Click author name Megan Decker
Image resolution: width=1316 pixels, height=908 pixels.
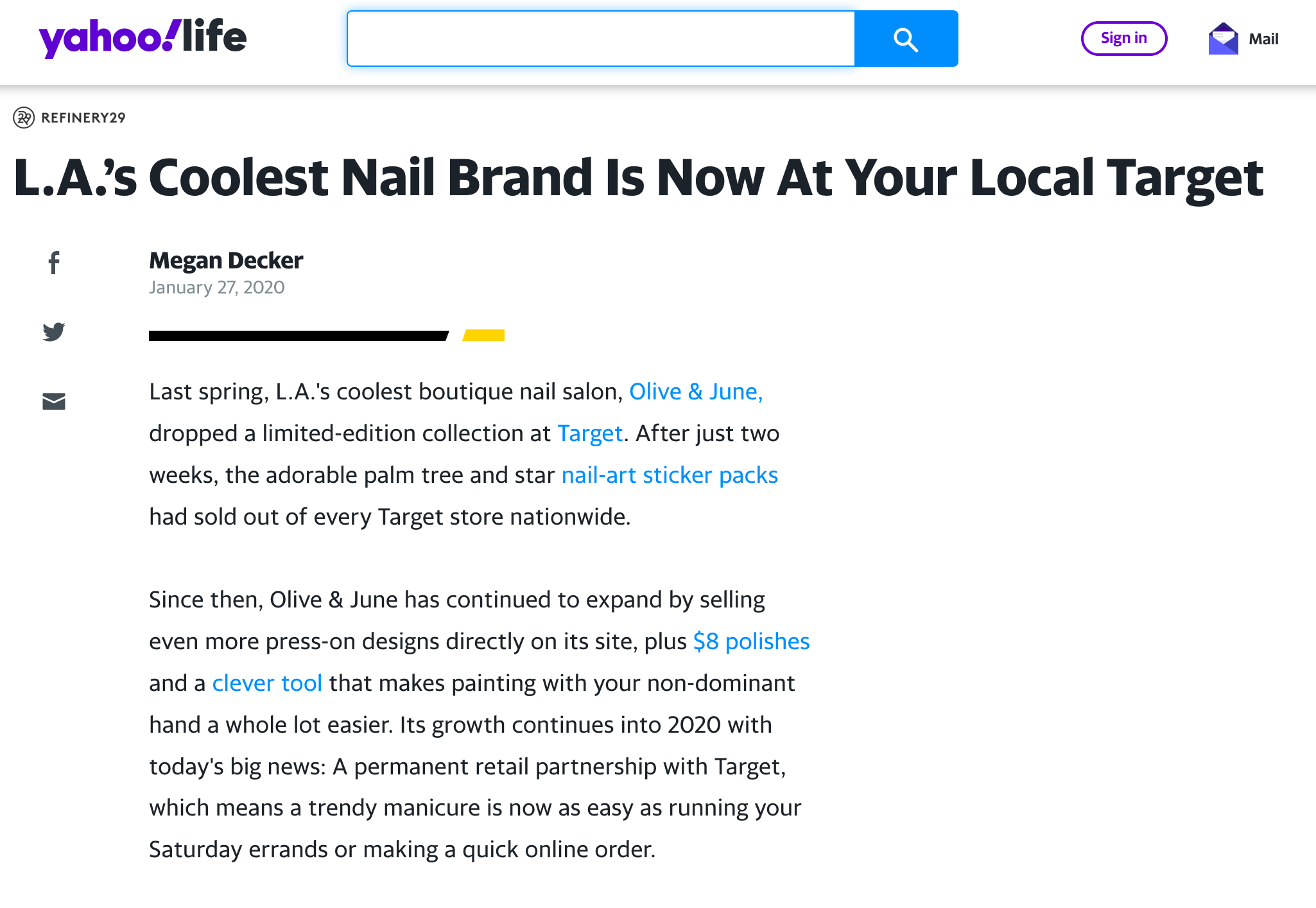pos(226,261)
